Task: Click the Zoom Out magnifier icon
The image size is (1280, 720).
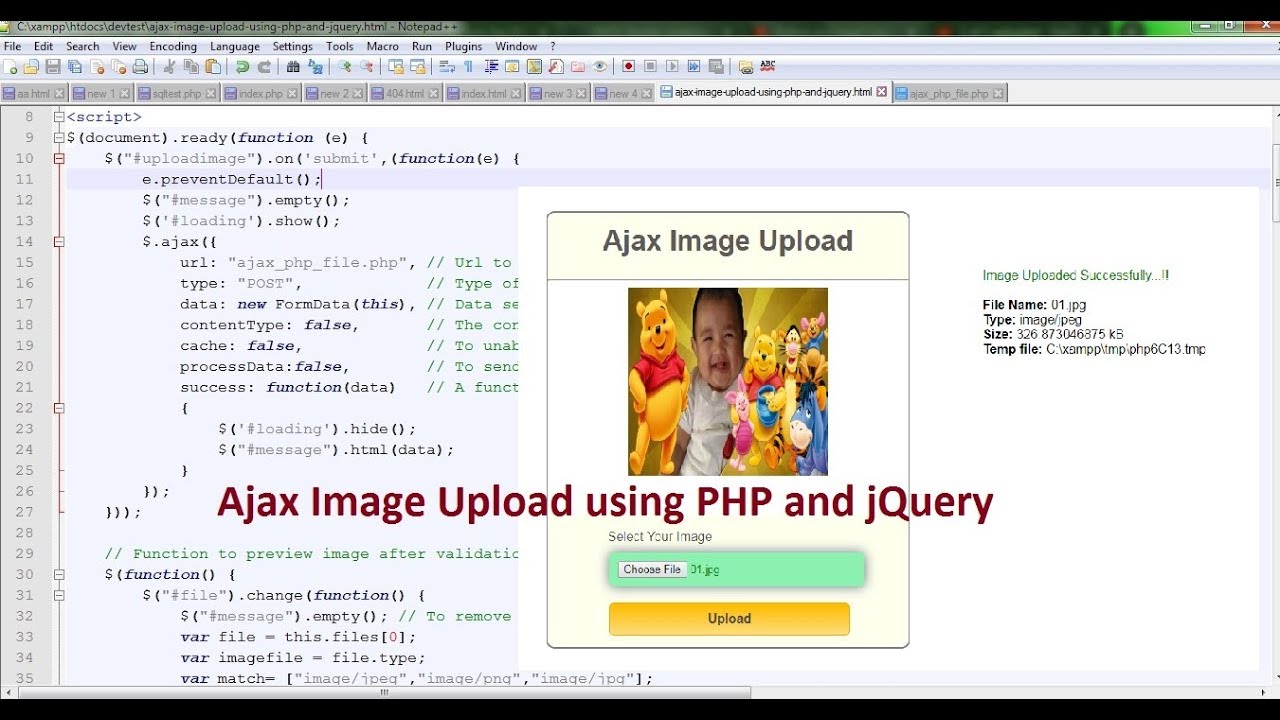Action: point(366,67)
